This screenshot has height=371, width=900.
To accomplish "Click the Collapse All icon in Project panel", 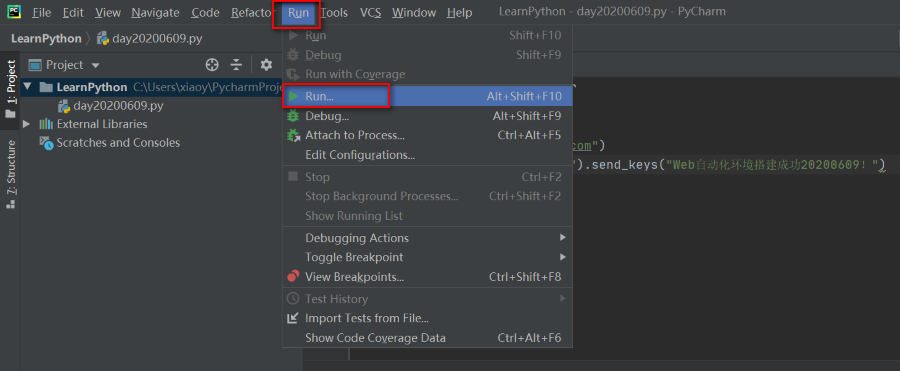I will tap(236, 65).
